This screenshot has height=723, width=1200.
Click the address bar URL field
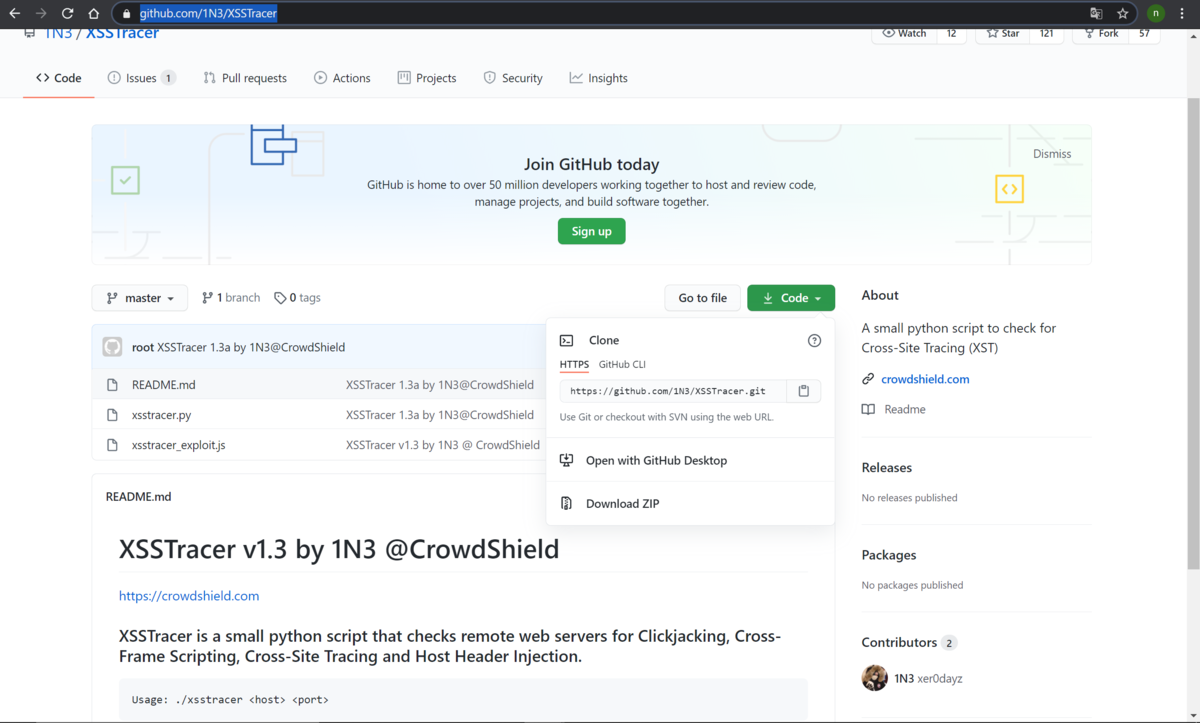coord(600,14)
